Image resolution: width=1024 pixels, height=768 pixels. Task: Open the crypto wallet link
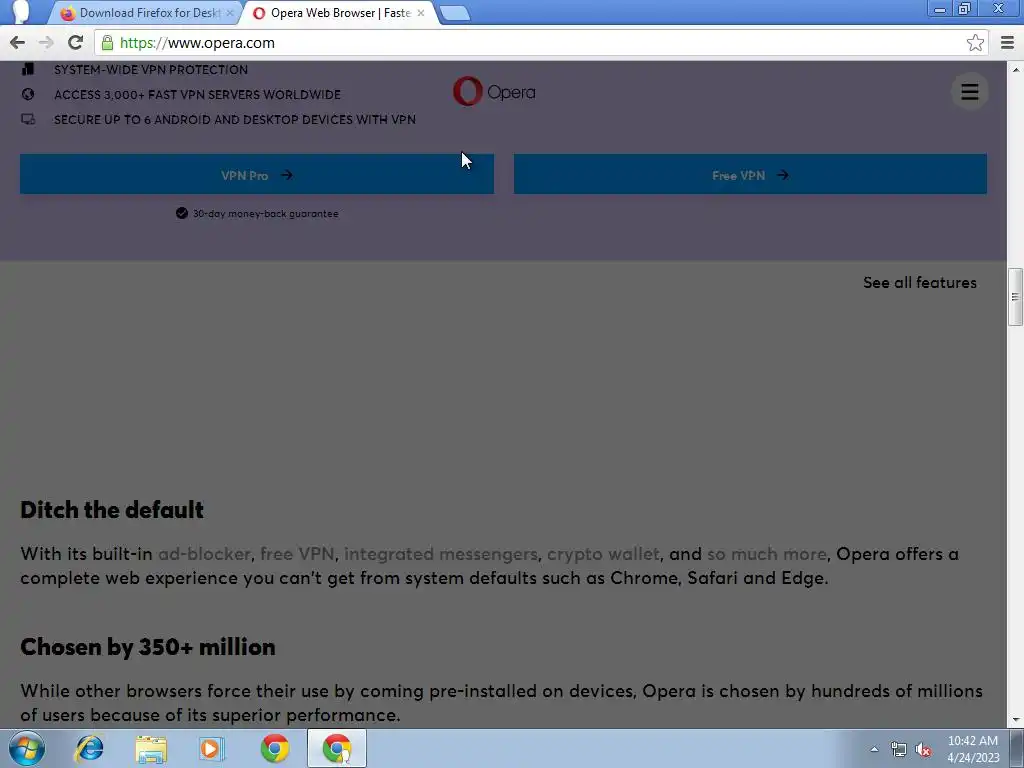coord(603,554)
